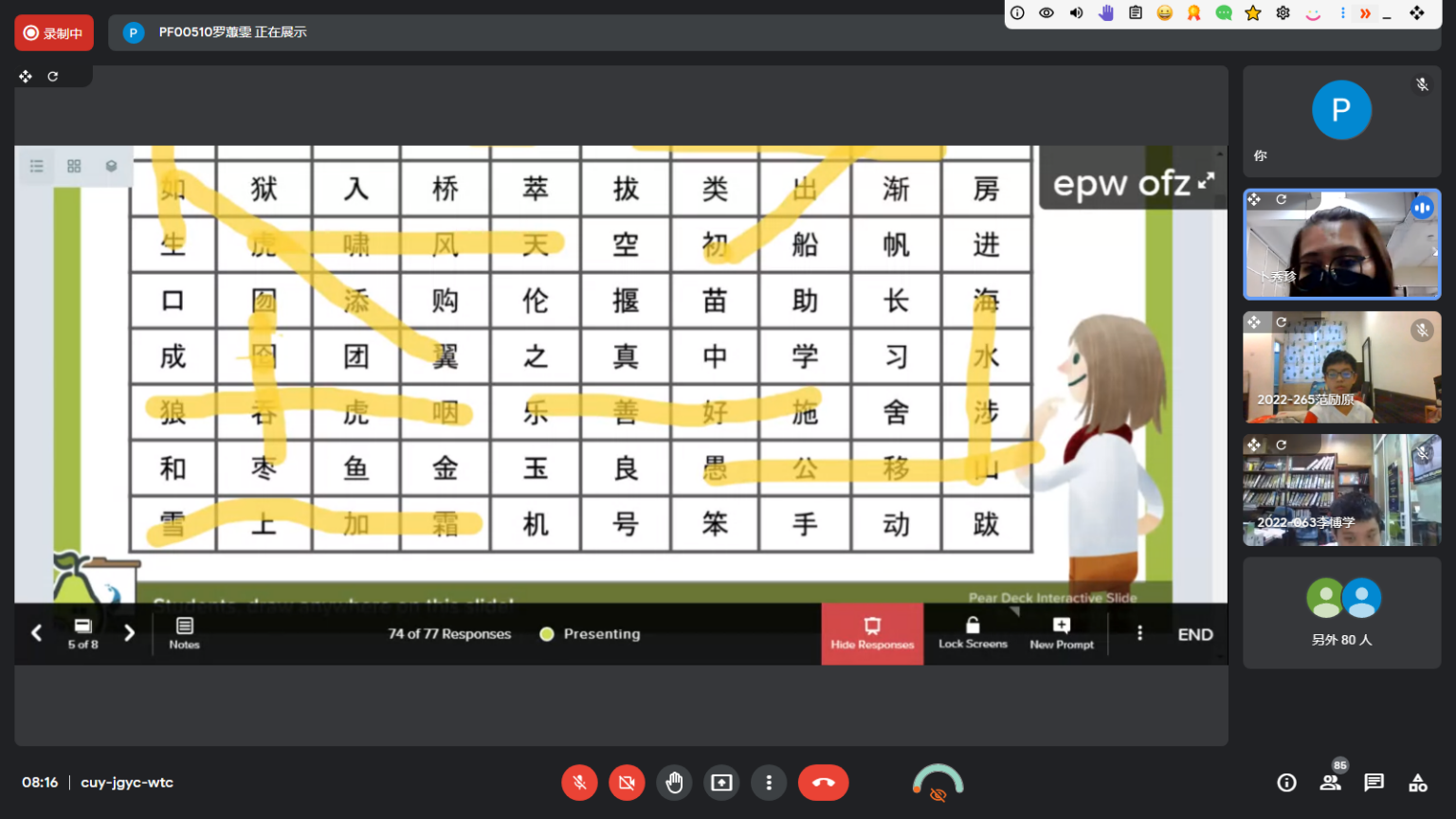Click the 74 of 77 Responses text

[x=449, y=634]
